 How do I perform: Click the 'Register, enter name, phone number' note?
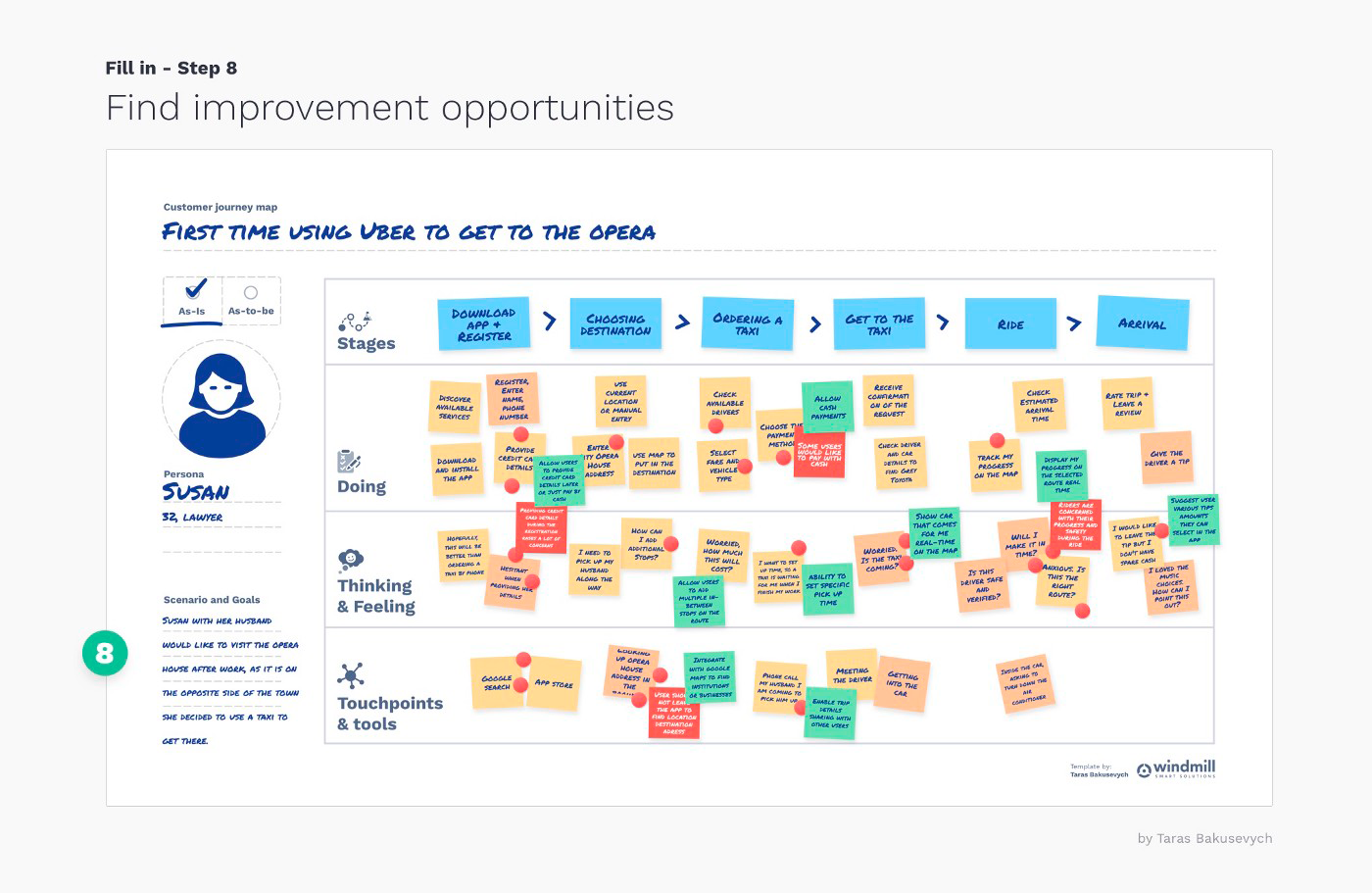513,399
